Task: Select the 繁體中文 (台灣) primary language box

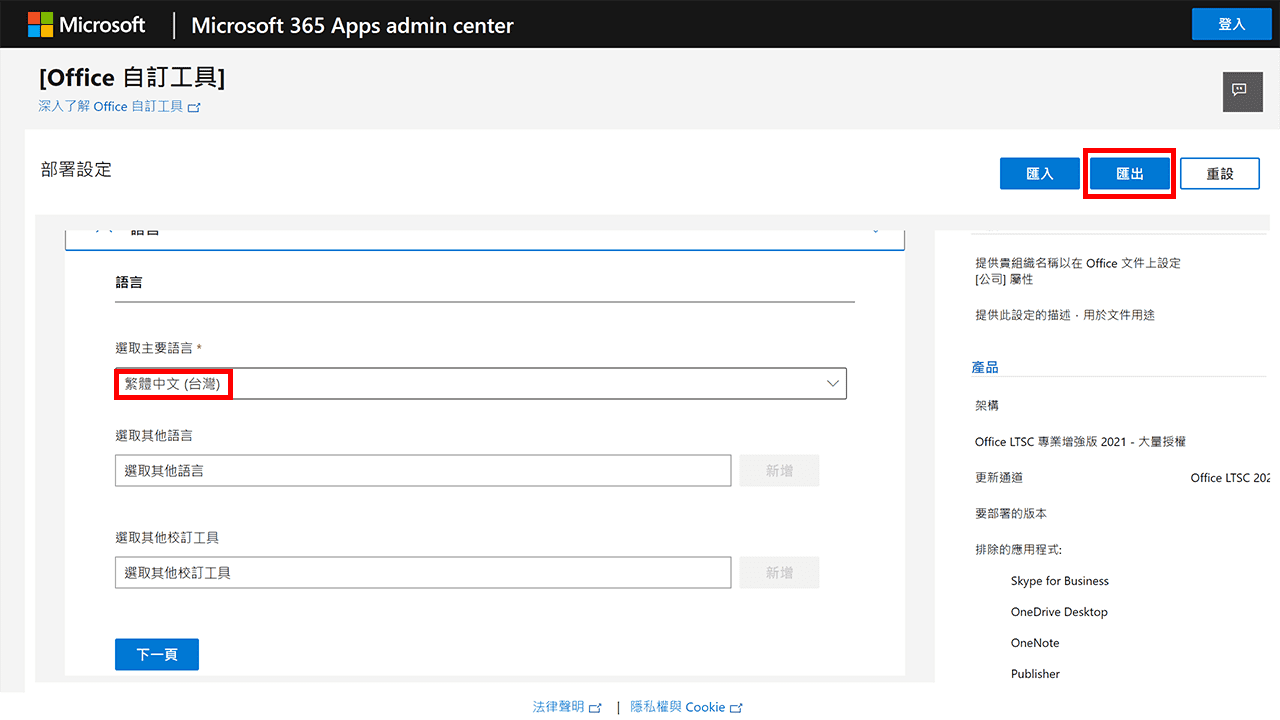Action: pyautogui.click(x=480, y=384)
